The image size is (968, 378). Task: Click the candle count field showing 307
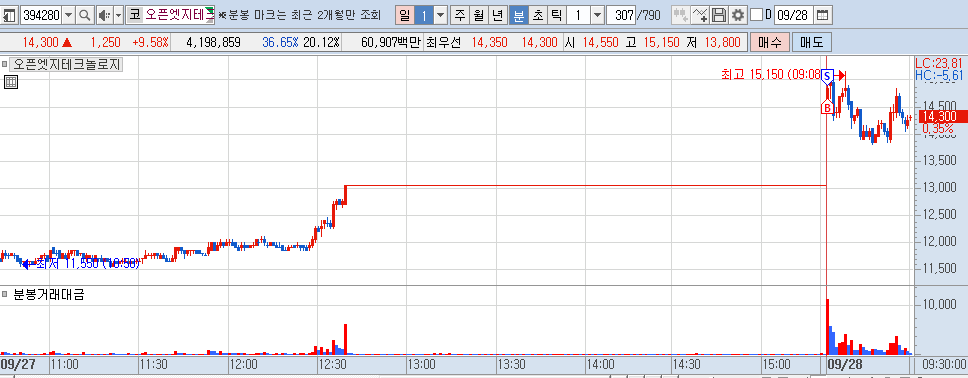tap(622, 15)
